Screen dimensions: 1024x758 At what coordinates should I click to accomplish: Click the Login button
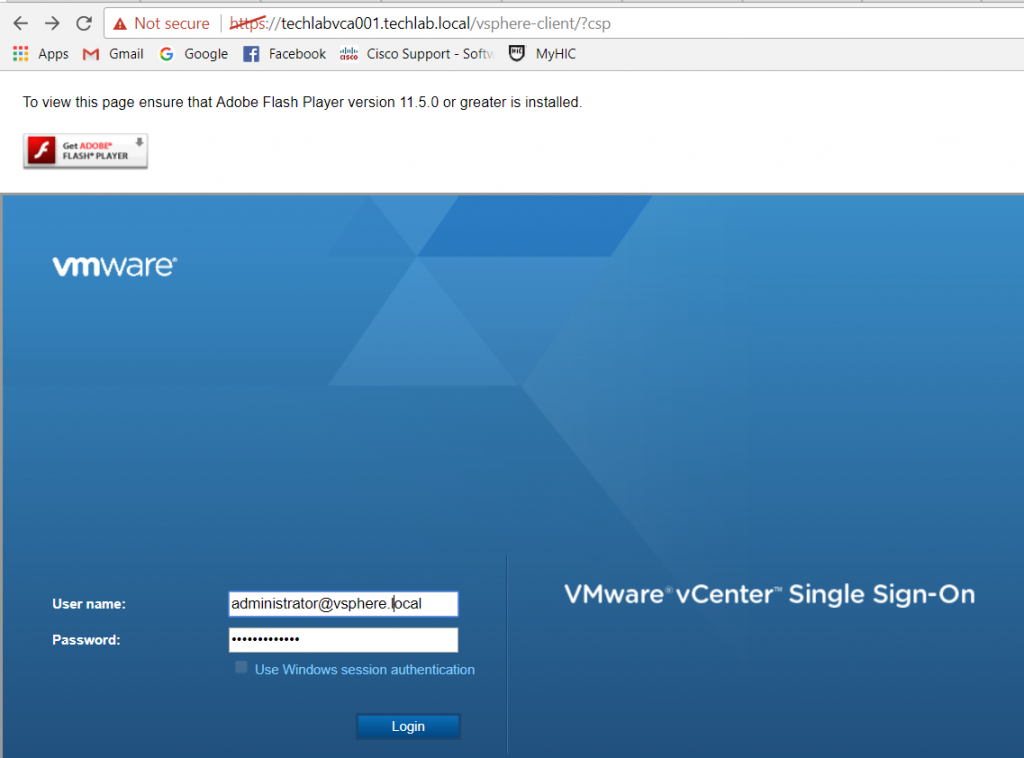408,727
